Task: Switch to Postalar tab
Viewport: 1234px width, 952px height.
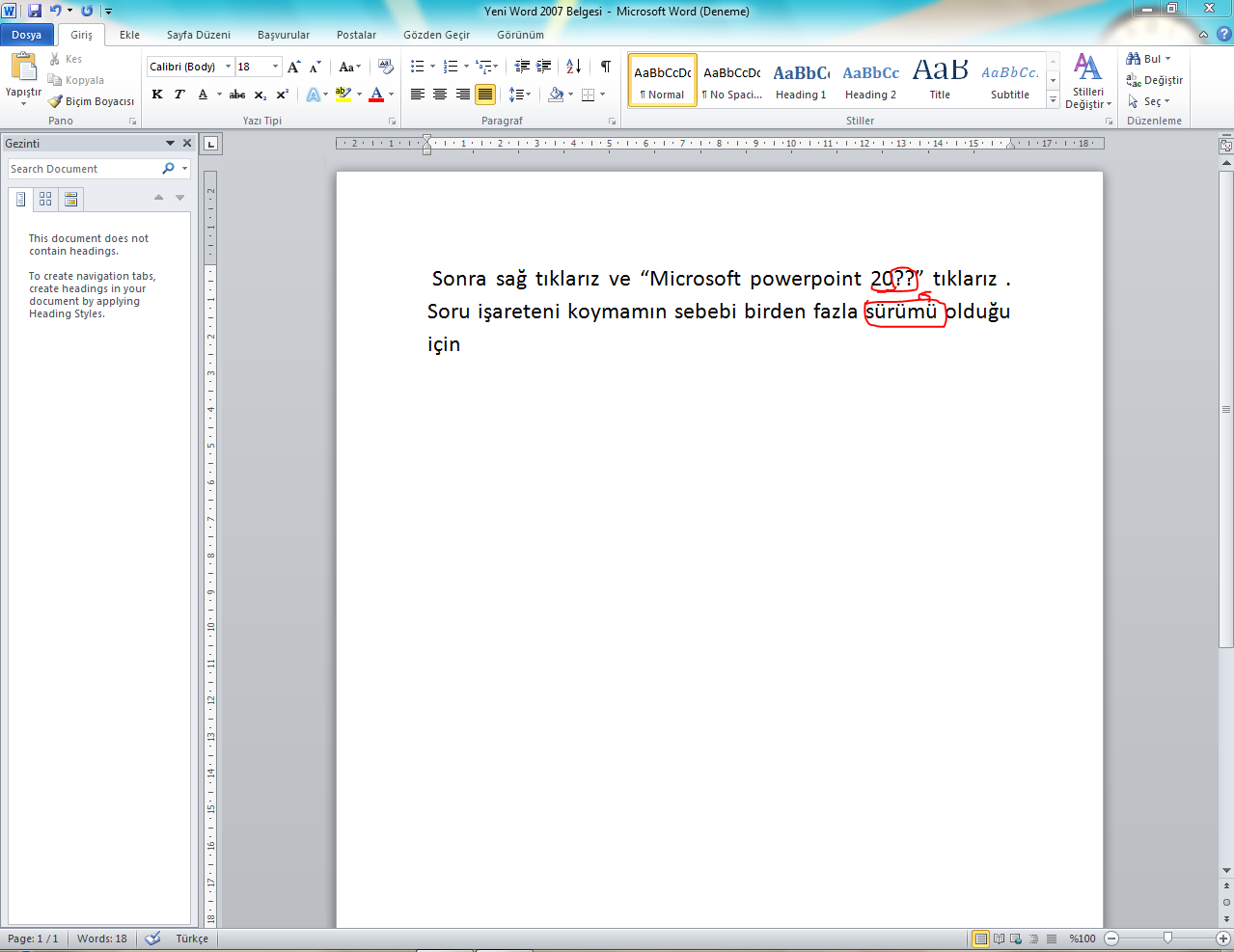Action: (357, 35)
